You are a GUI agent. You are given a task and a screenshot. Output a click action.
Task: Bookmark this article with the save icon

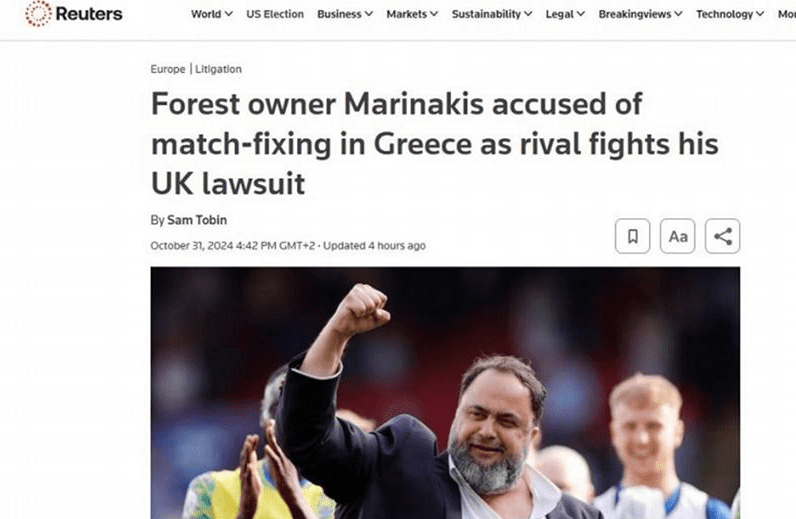(632, 236)
